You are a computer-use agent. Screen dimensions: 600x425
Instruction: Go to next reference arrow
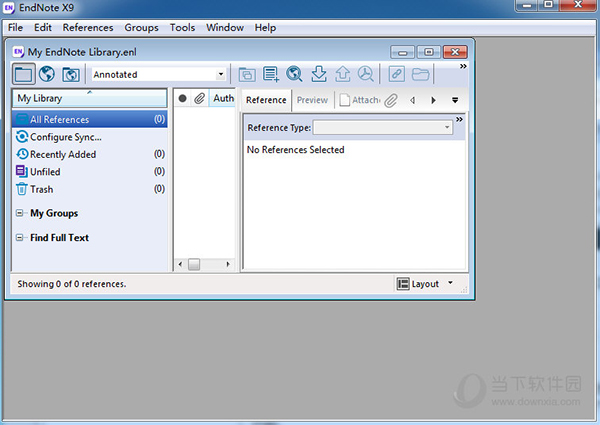(x=433, y=100)
